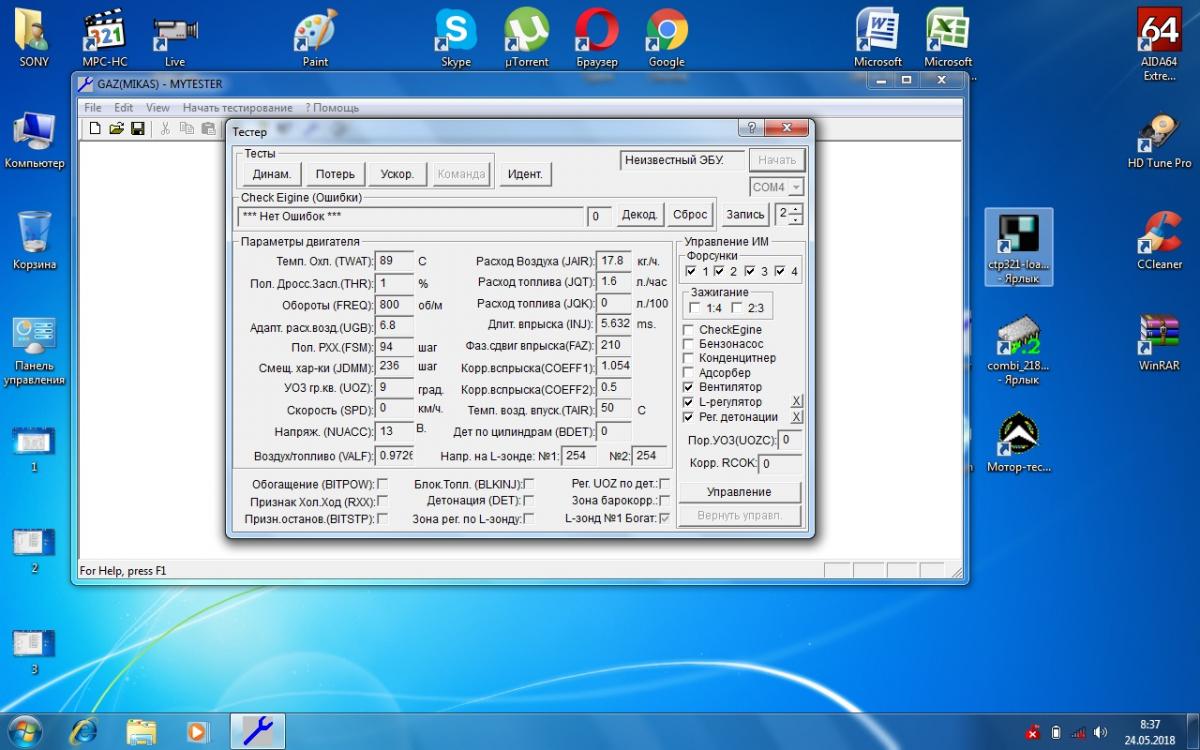Click the Save floppy disk icon

click(x=137, y=128)
